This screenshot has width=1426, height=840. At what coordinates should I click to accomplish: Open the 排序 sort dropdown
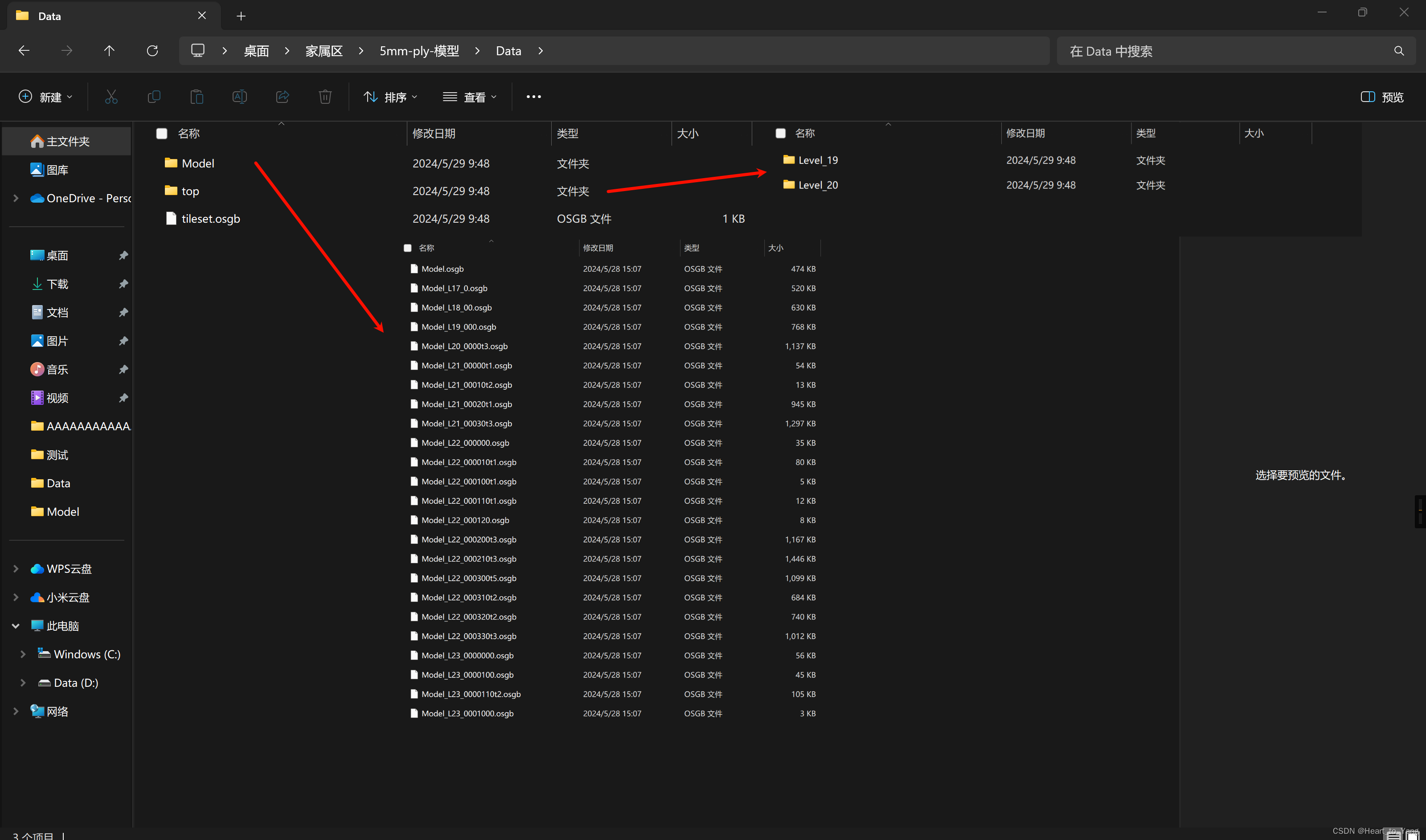pos(390,97)
